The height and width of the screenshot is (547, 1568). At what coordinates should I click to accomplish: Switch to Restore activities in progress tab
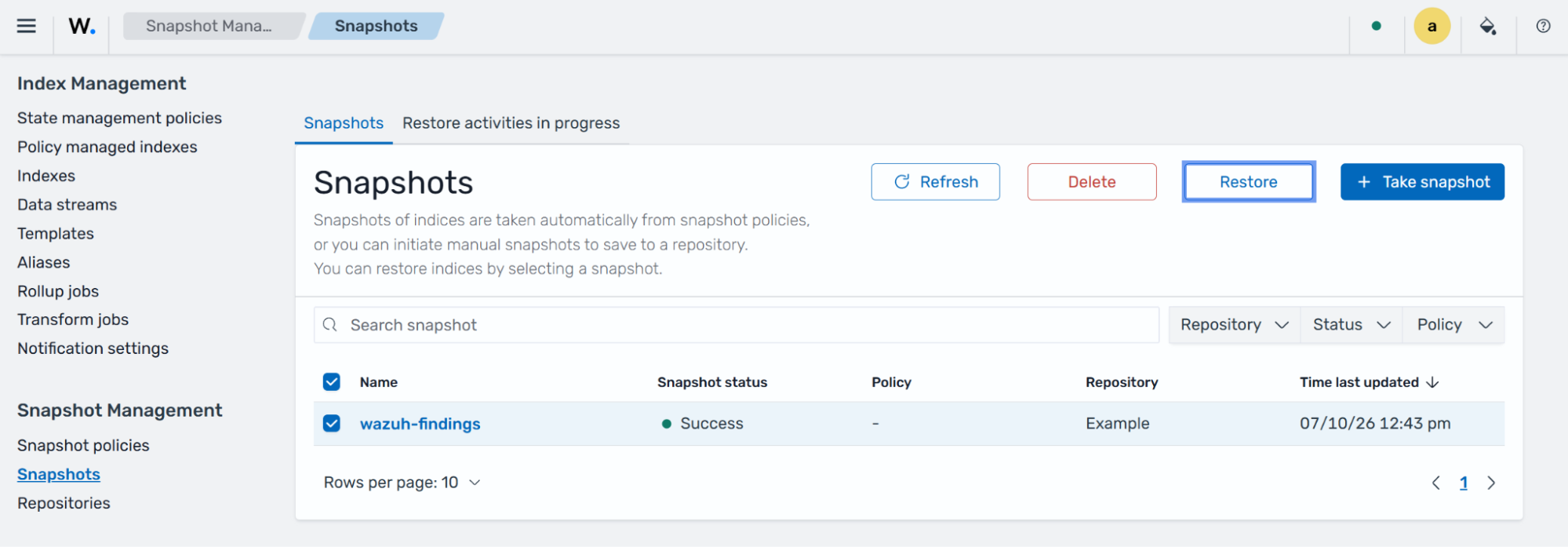(511, 123)
